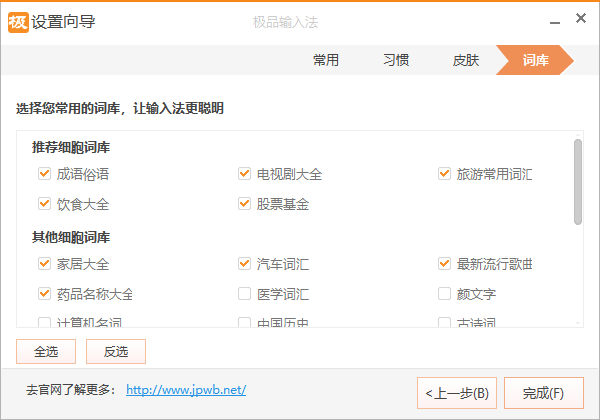This screenshot has width=600, height=420.
Task: Close the setup wizard window
Action: (581, 20)
